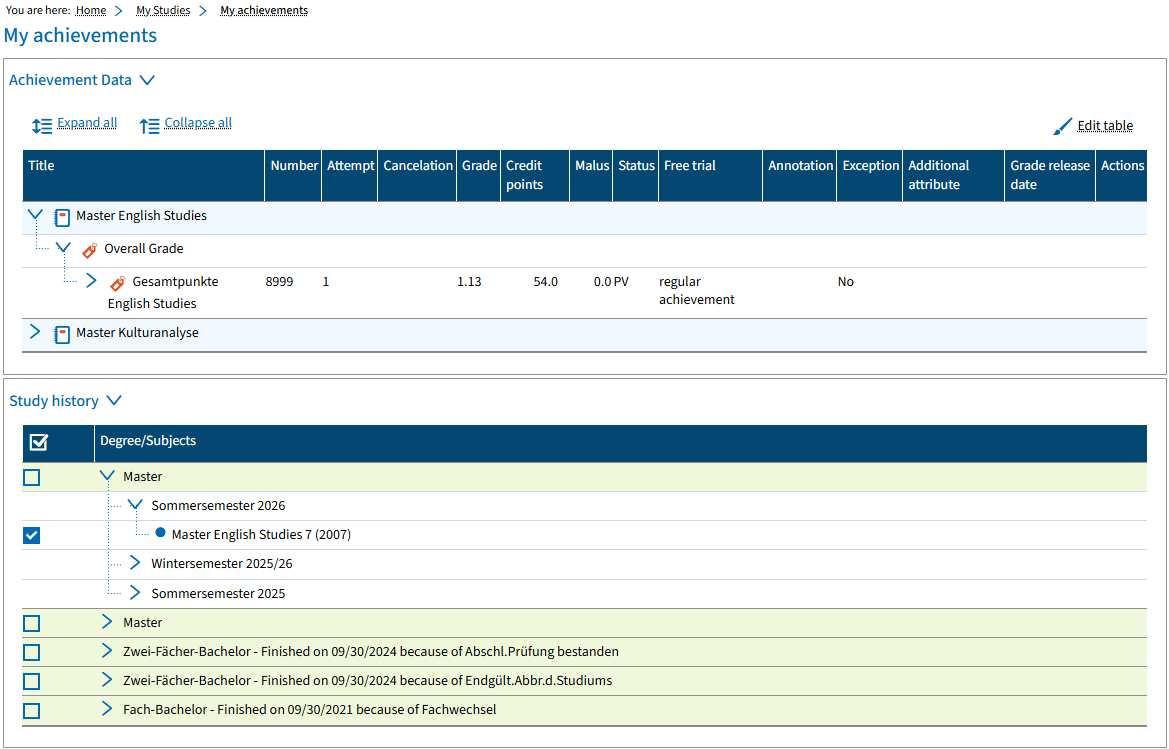The width and height of the screenshot is (1169, 749).
Task: Go to Home in the breadcrumb
Action: pos(91,10)
